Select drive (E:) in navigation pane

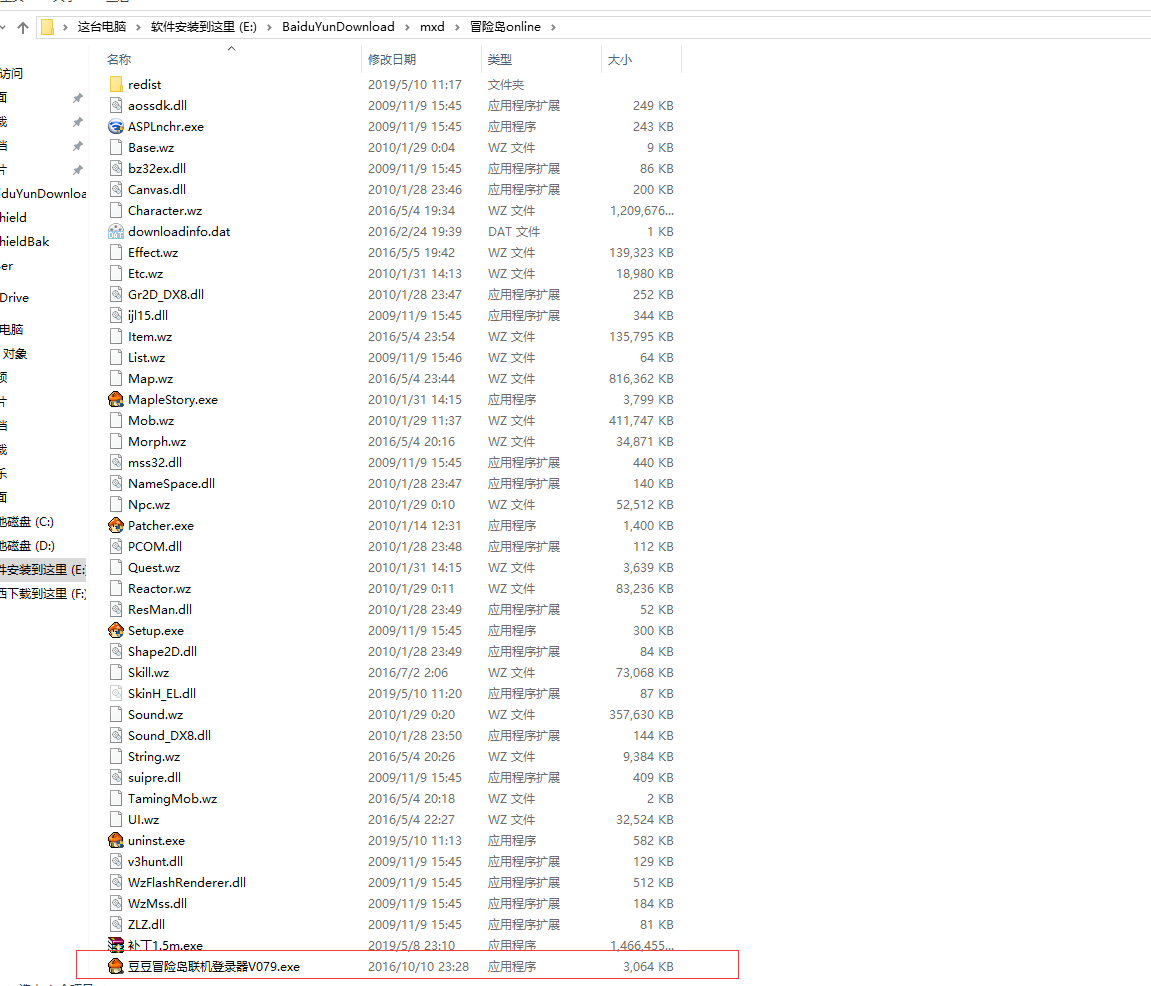(x=43, y=570)
